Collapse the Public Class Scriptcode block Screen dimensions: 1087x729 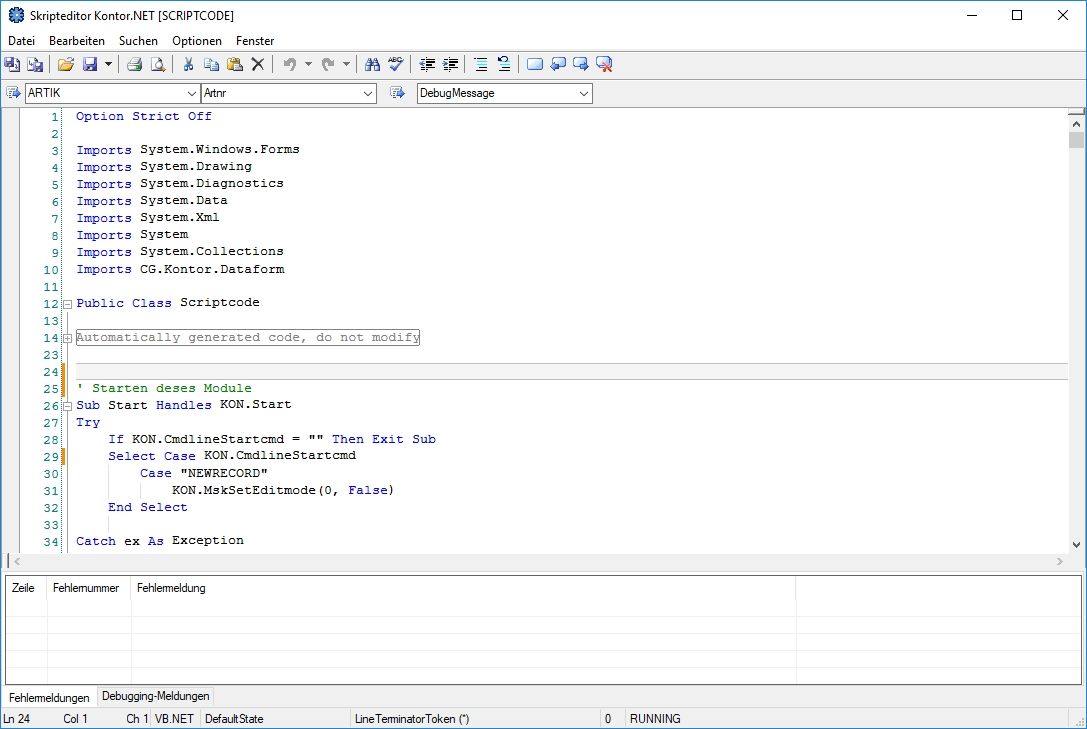[67, 303]
